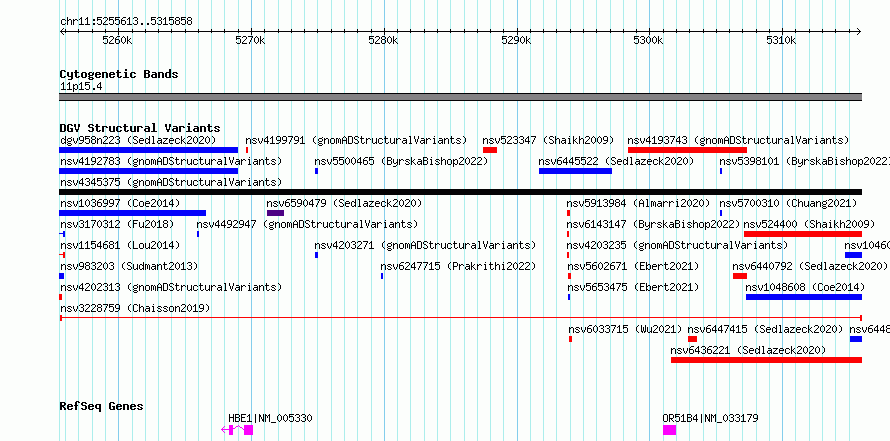The width and height of the screenshot is (890, 441).
Task: Select the red bar under nsv524400
Action: click(803, 234)
